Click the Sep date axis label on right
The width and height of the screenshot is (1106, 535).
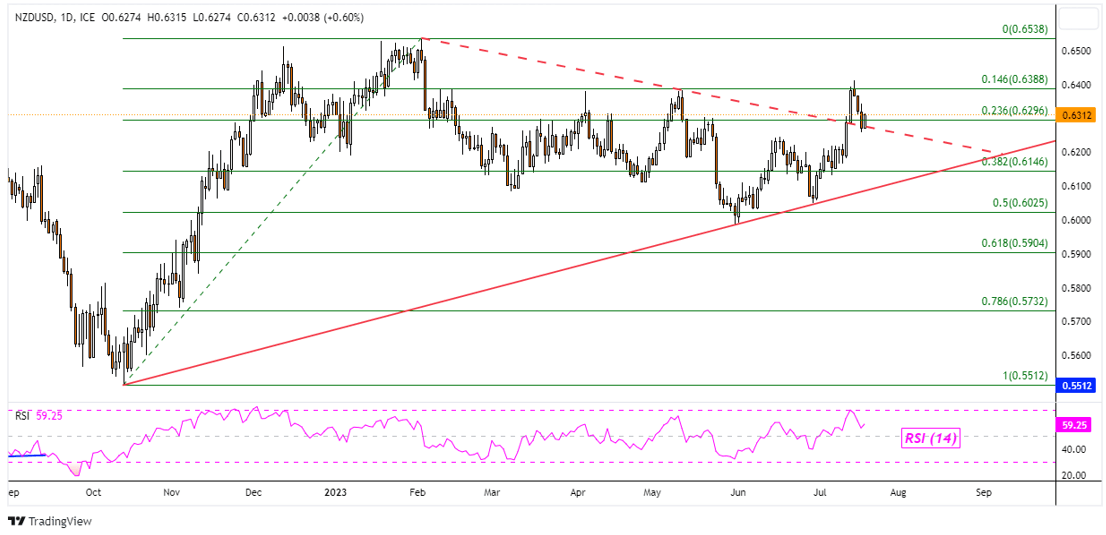click(983, 493)
